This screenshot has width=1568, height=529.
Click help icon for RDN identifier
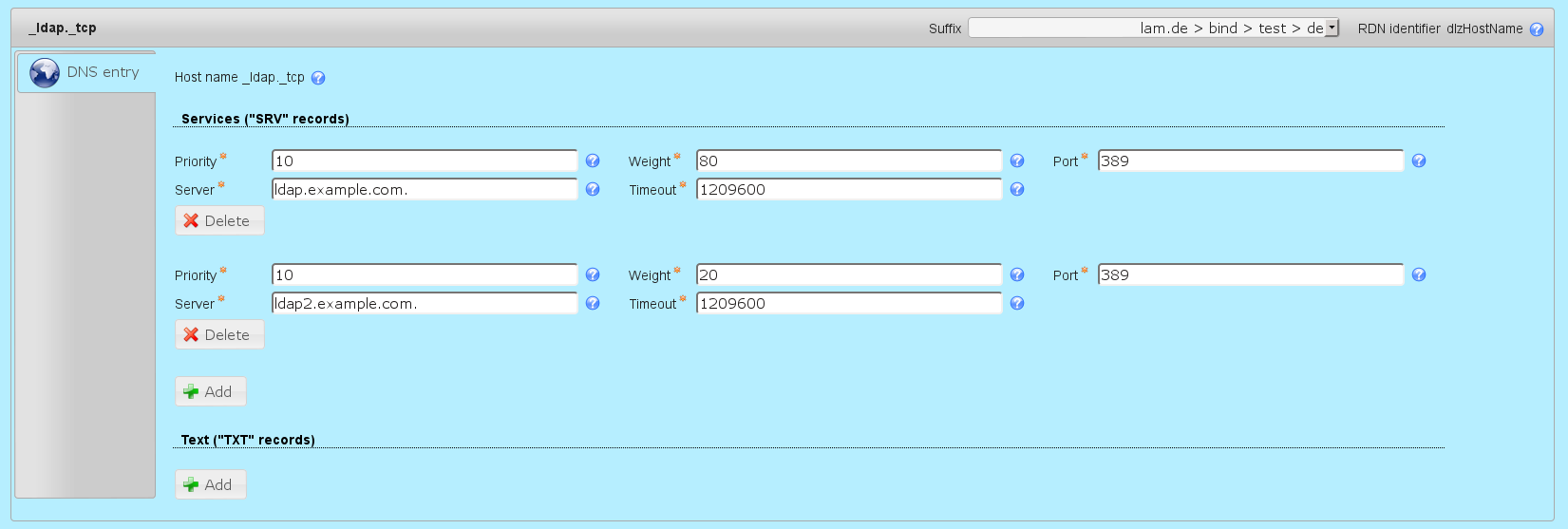1537,29
